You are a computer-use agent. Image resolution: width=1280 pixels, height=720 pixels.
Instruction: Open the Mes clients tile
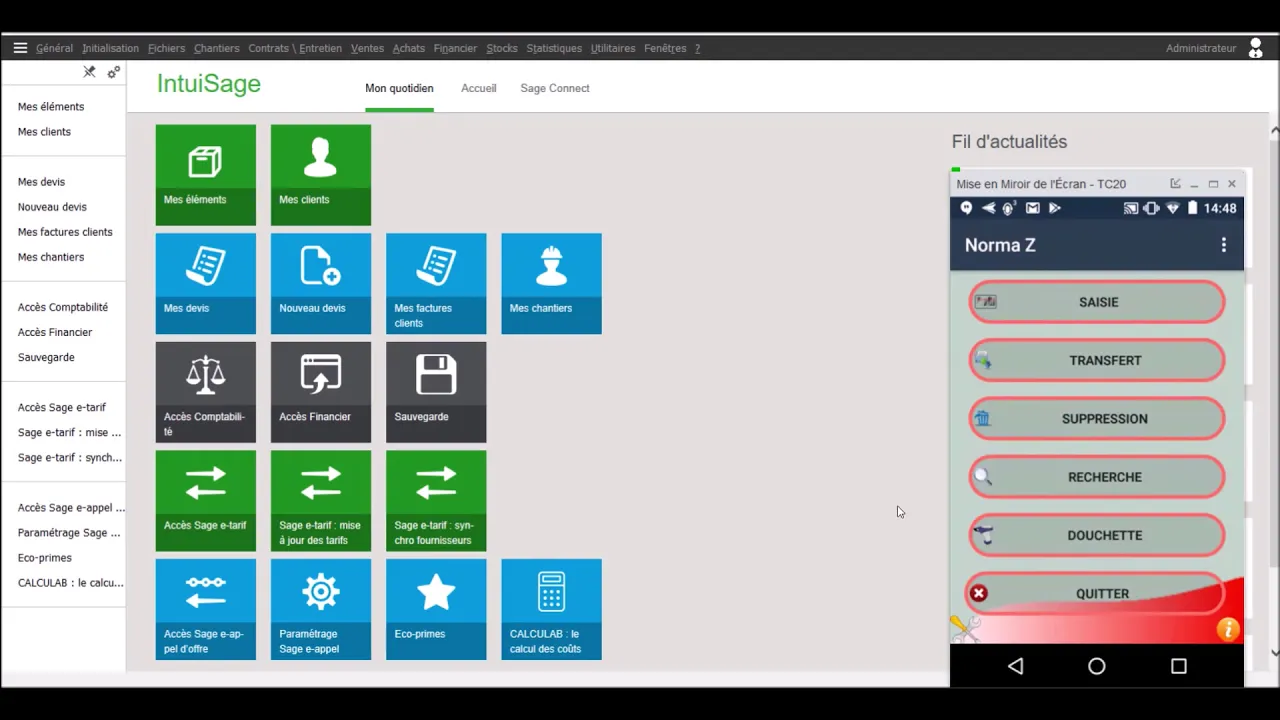pyautogui.click(x=321, y=175)
